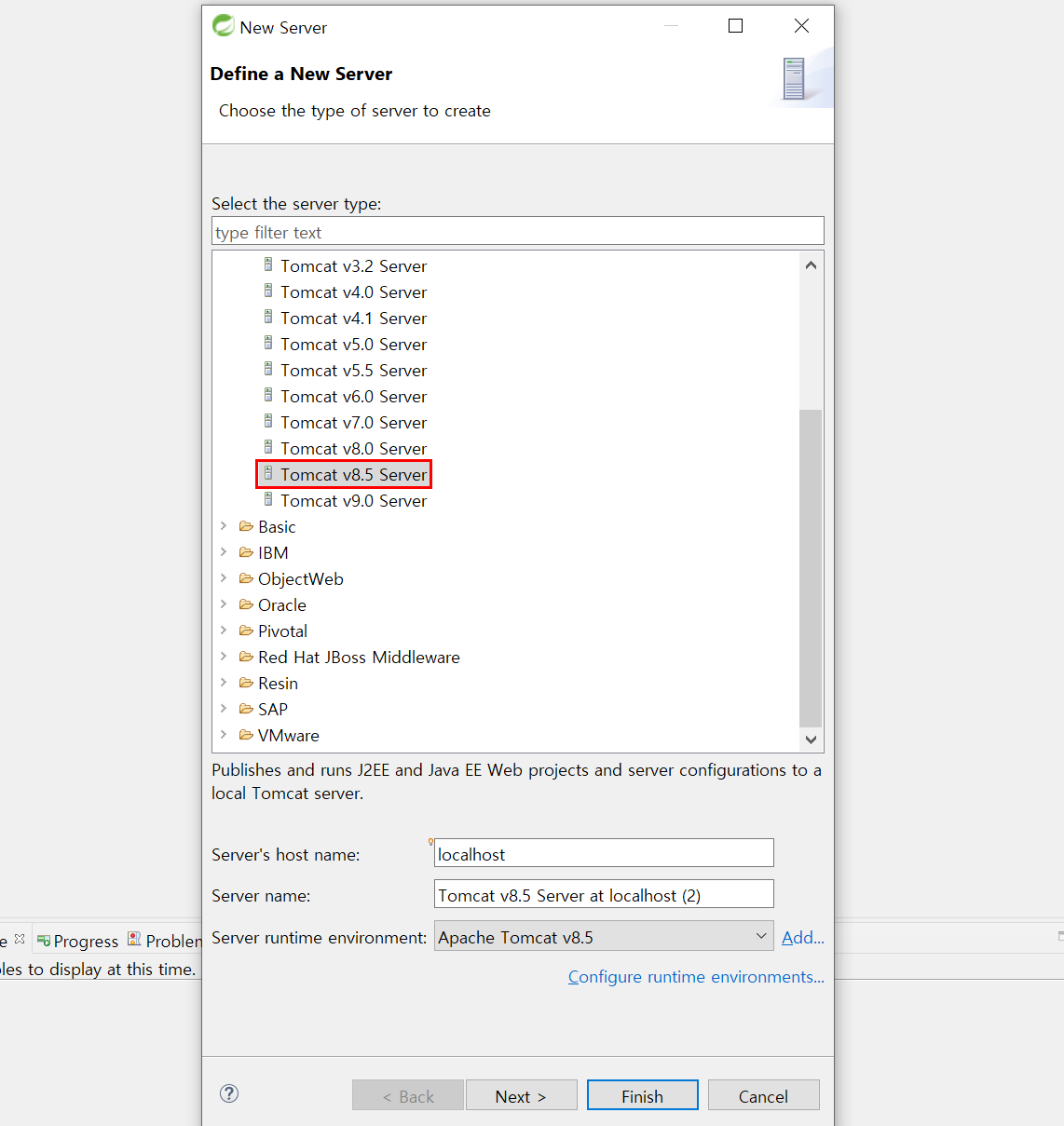The height and width of the screenshot is (1126, 1064).
Task: Click the Resin folder icon
Action: tap(246, 683)
